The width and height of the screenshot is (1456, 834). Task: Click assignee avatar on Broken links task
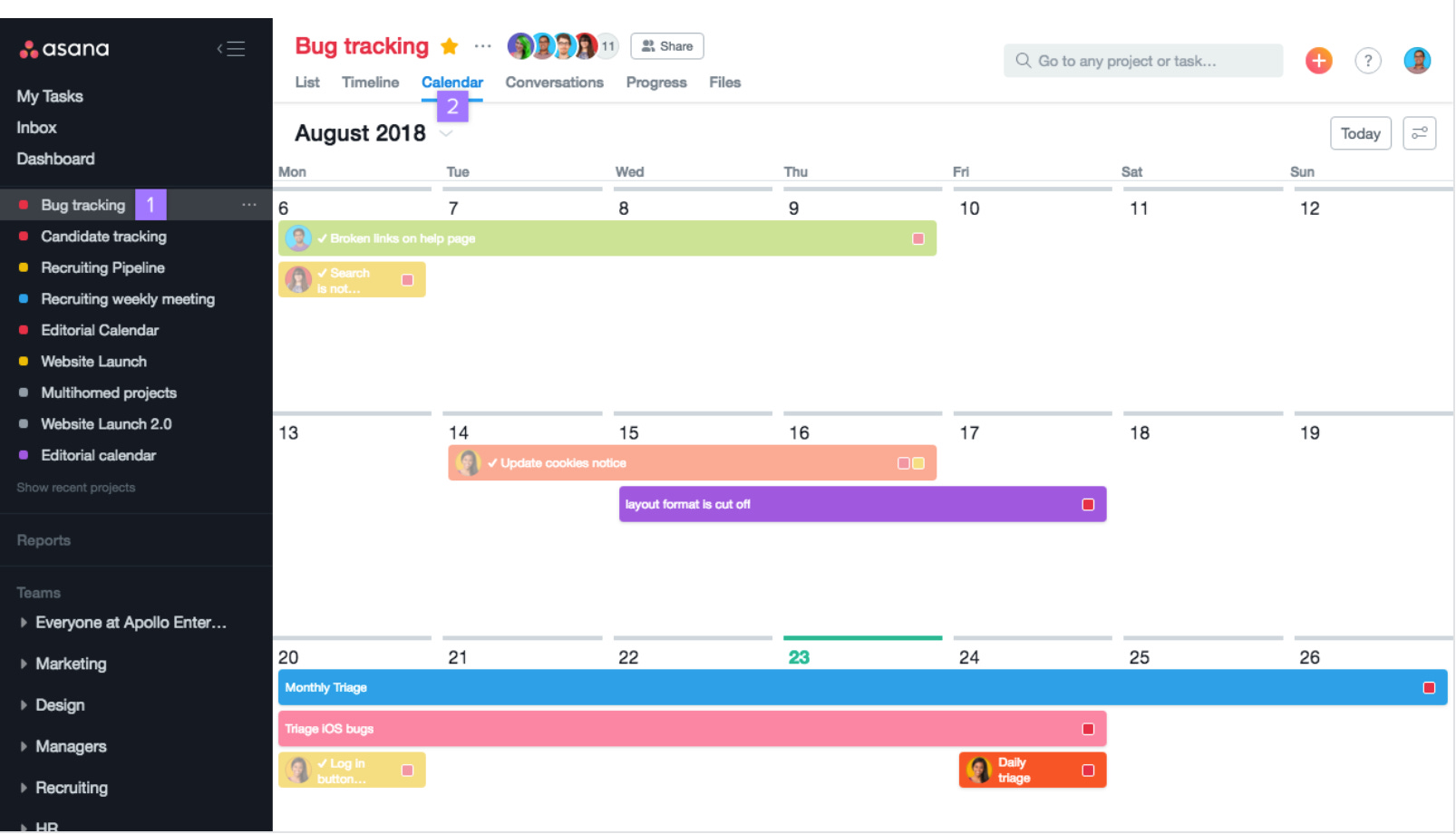pyautogui.click(x=299, y=238)
